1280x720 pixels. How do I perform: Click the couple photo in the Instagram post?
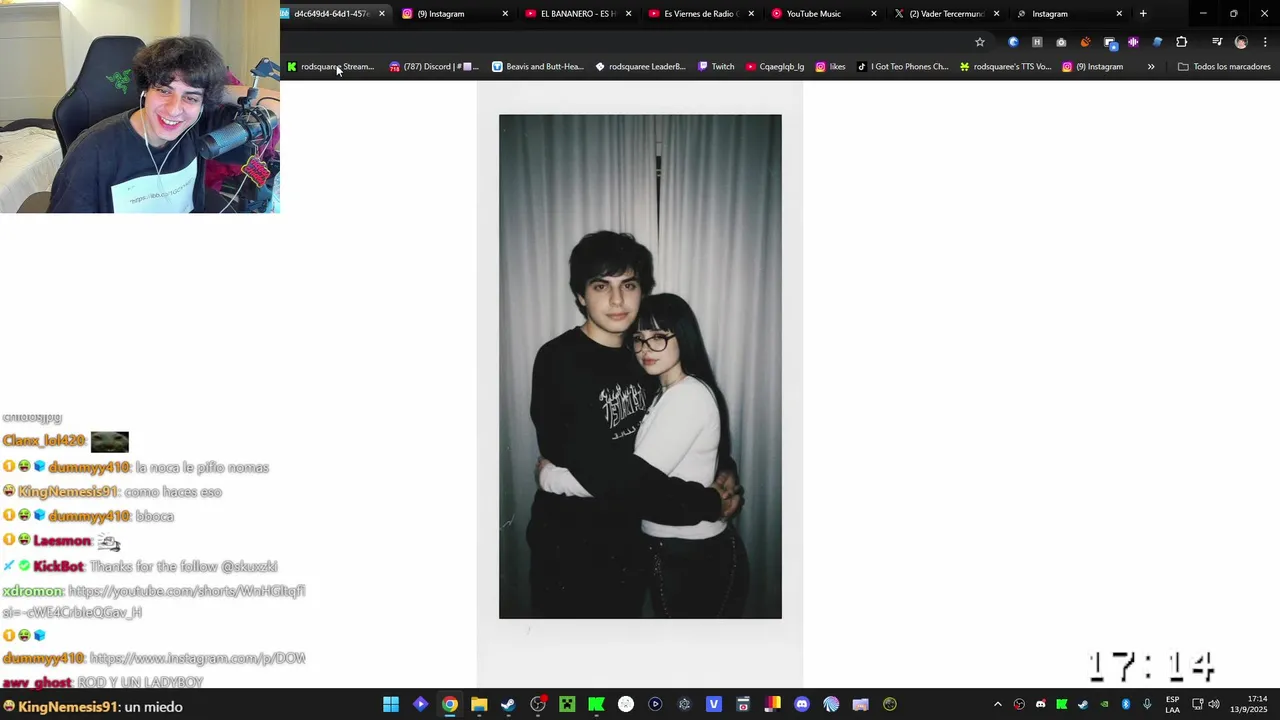[x=640, y=366]
